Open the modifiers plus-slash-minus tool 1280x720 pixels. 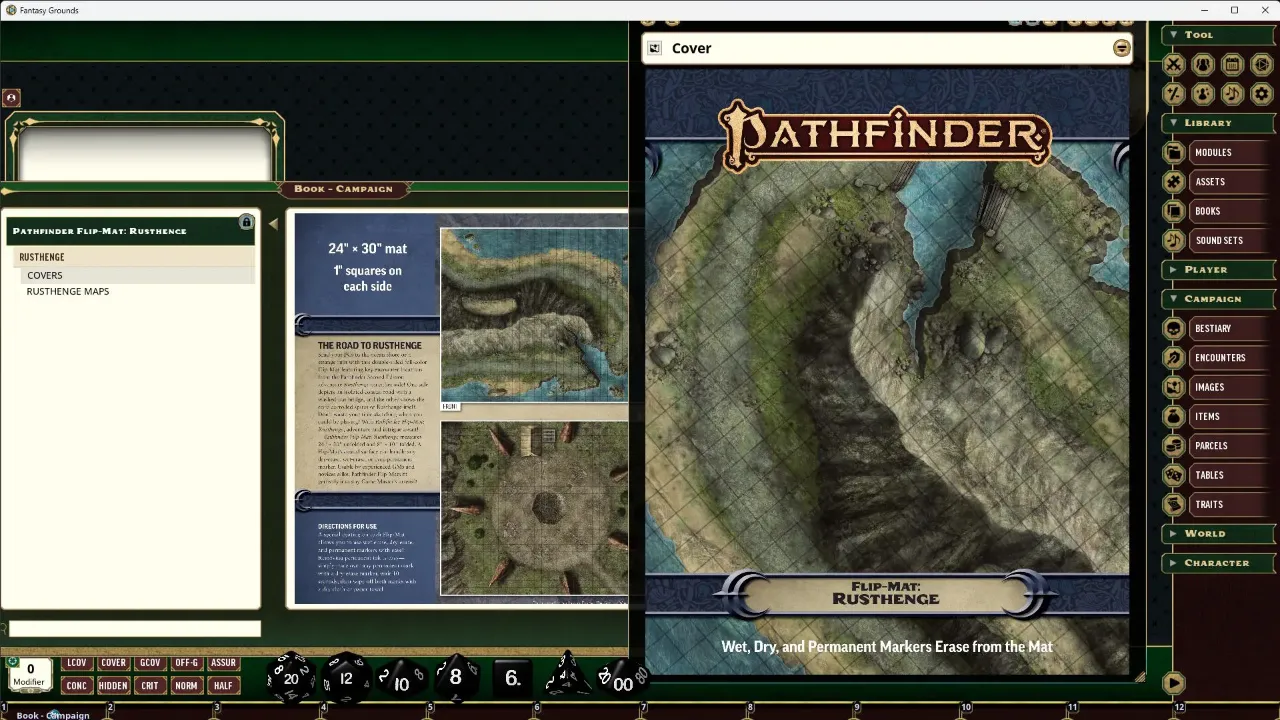(x=1174, y=94)
